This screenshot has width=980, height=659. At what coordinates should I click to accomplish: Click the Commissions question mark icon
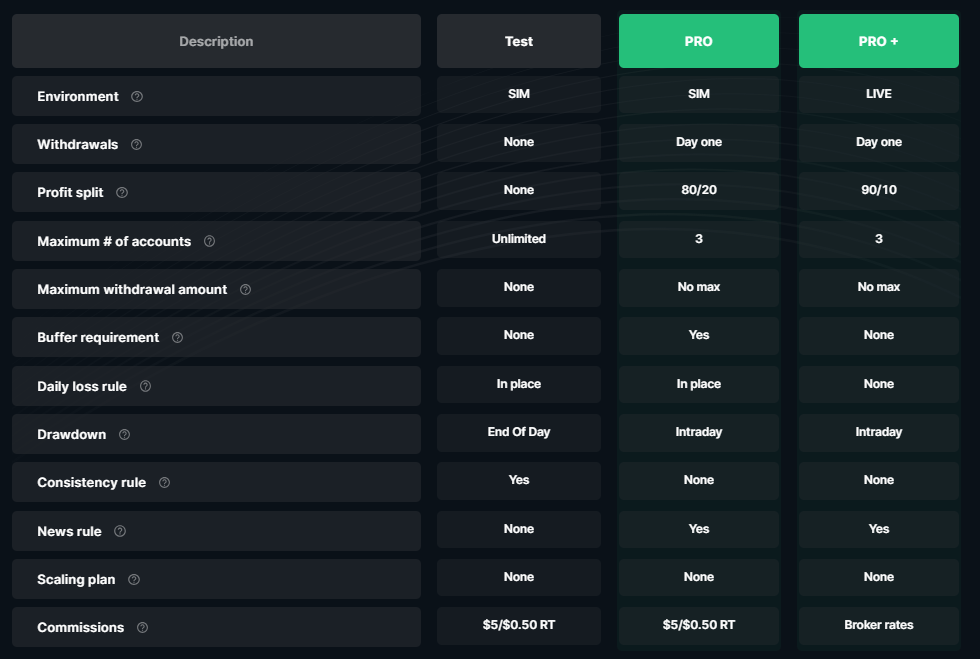141,627
